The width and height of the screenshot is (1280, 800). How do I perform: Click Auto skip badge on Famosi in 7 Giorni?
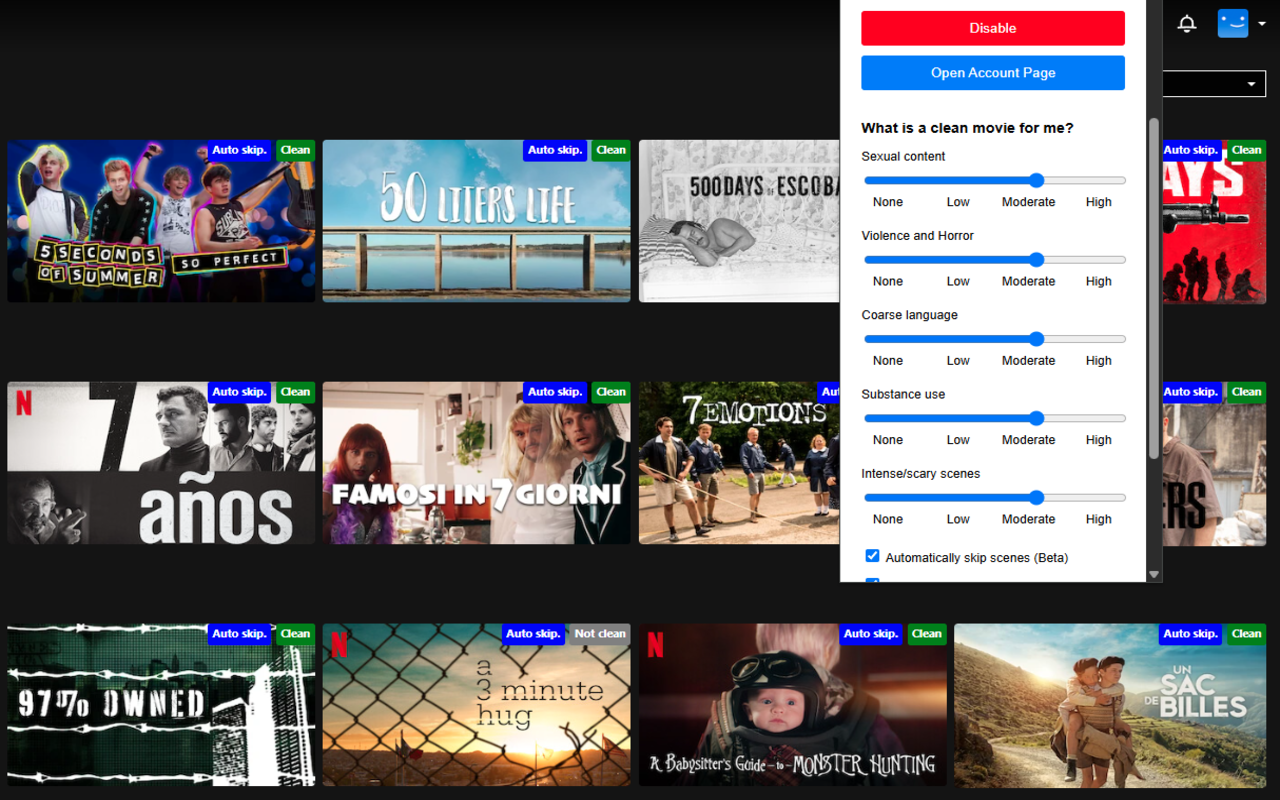pos(555,392)
